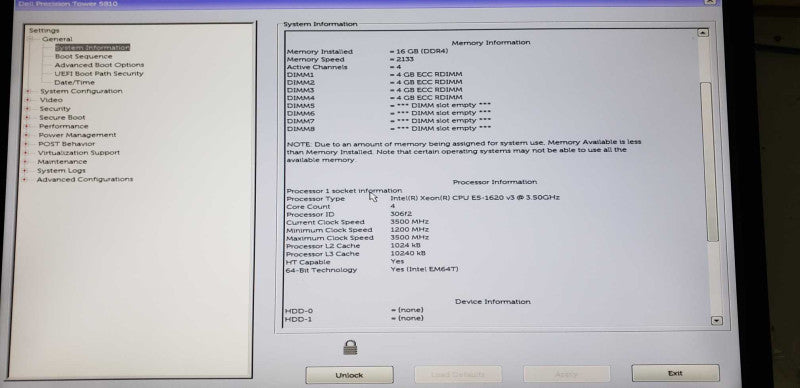Image resolution: width=800 pixels, height=388 pixels.
Task: Click the Processor L2 Cache row
Action: pyautogui.click(x=354, y=246)
